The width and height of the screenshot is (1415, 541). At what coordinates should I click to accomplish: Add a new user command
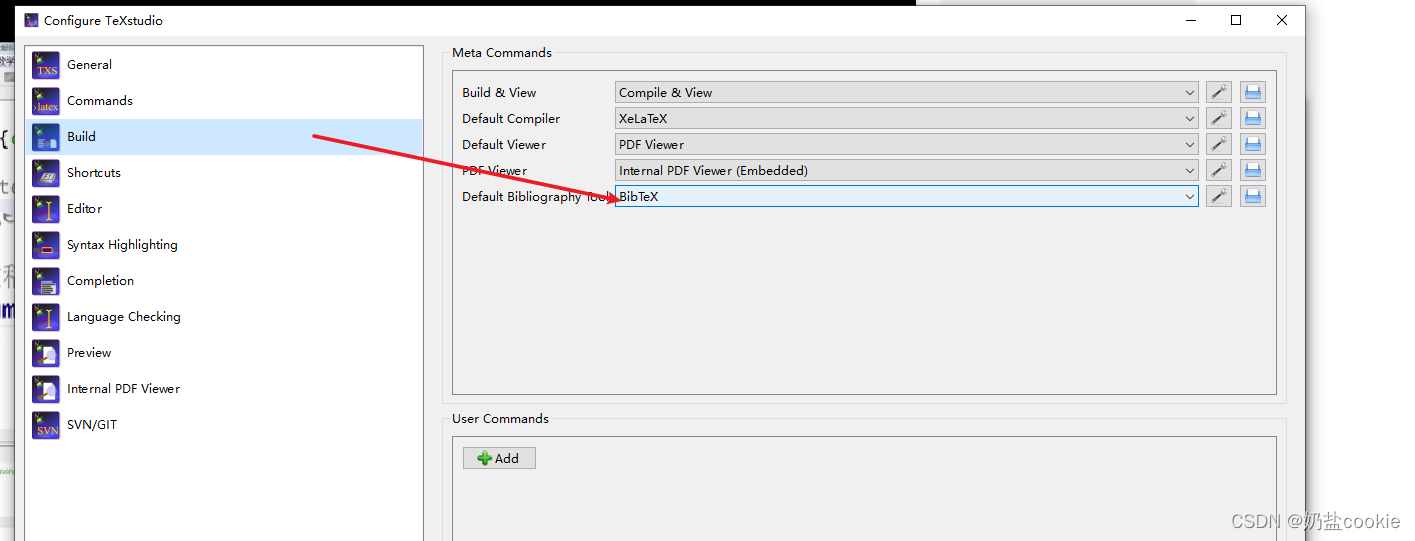click(x=499, y=458)
